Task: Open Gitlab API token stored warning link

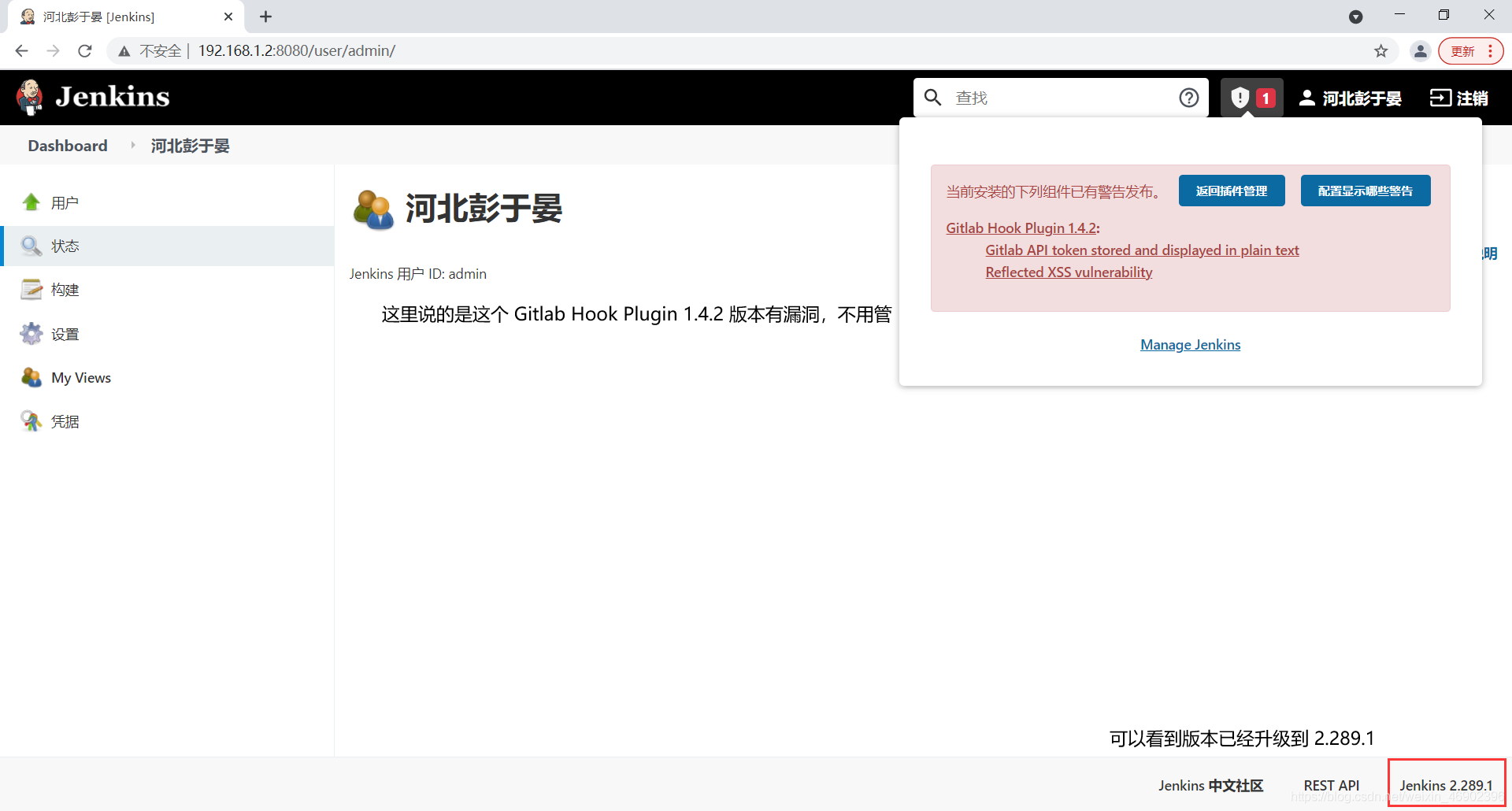Action: pos(1142,250)
